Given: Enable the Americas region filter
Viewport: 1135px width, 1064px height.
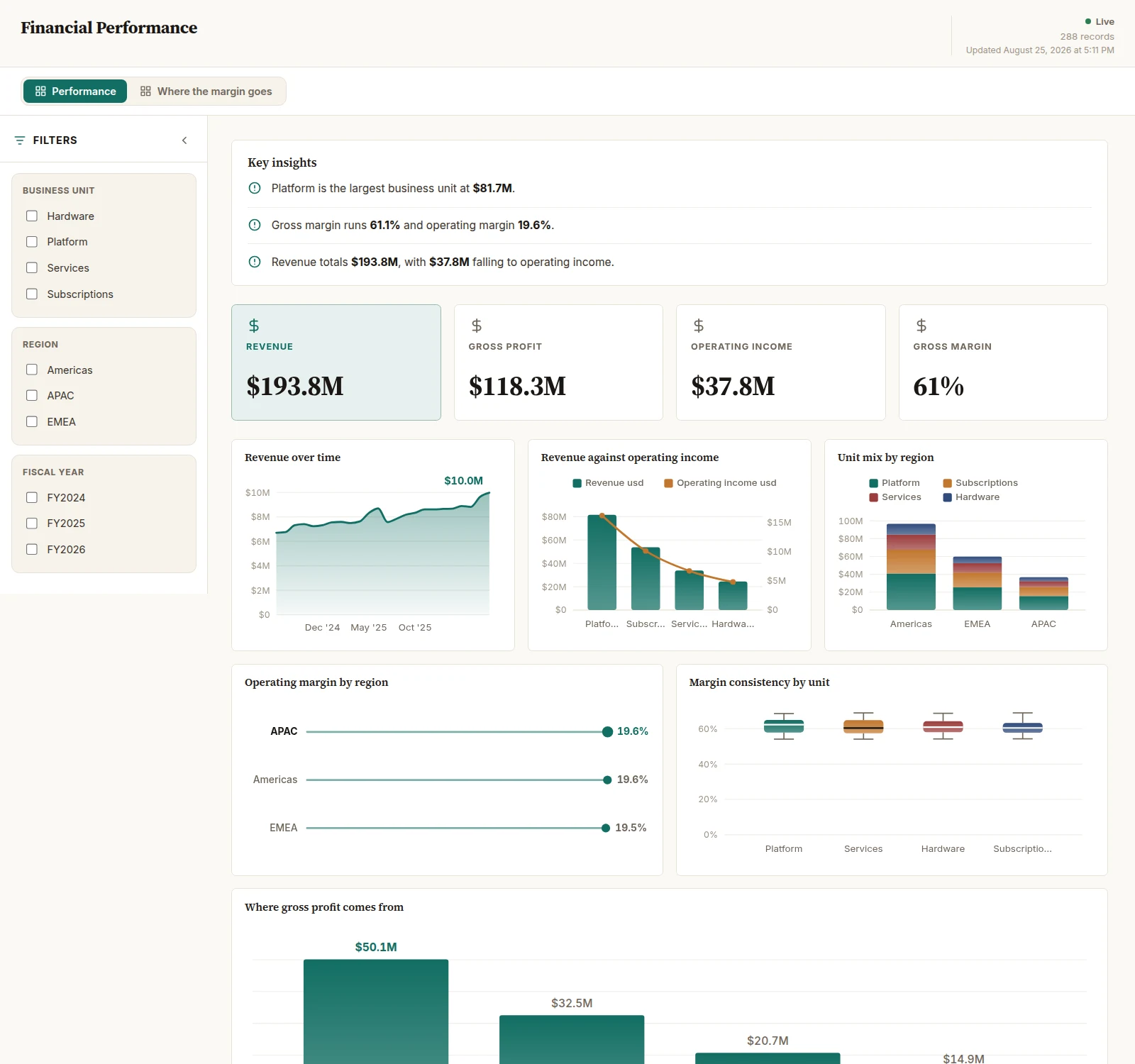Looking at the screenshot, I should 32,370.
